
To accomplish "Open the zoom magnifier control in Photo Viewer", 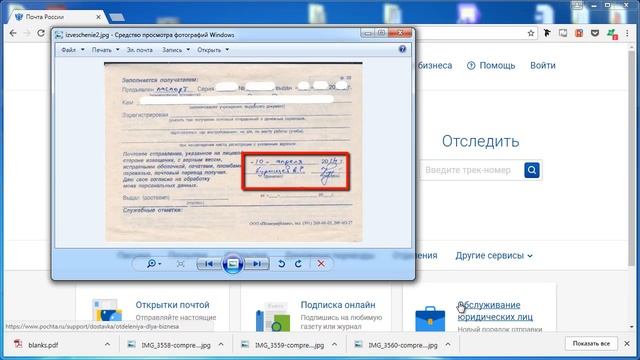I will click(x=154, y=264).
